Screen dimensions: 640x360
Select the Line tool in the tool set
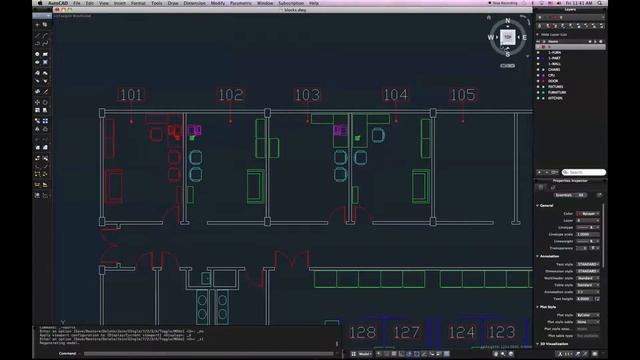(x=37, y=36)
